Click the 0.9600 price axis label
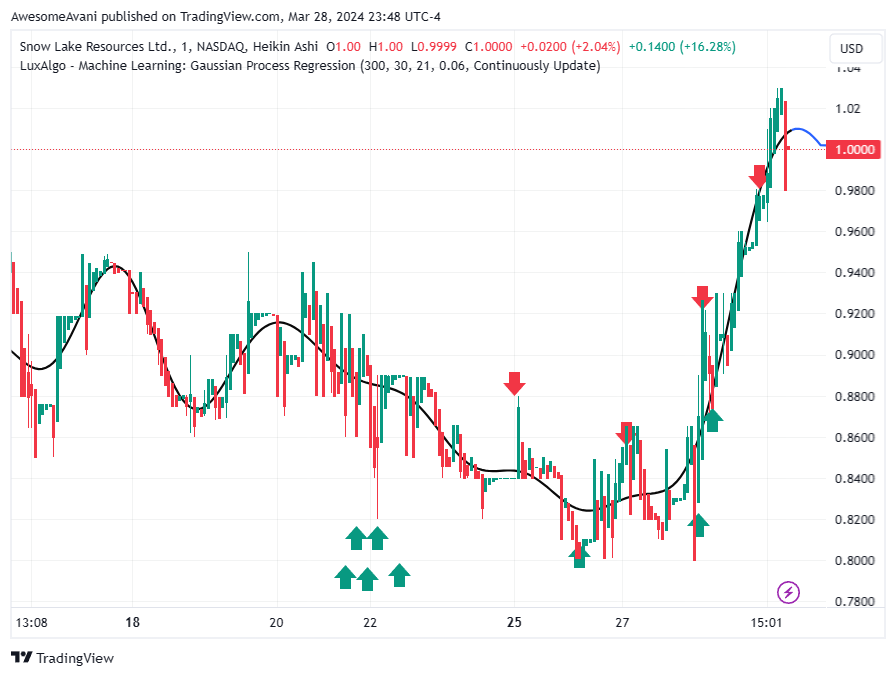This screenshot has height=677, width=896. point(854,231)
